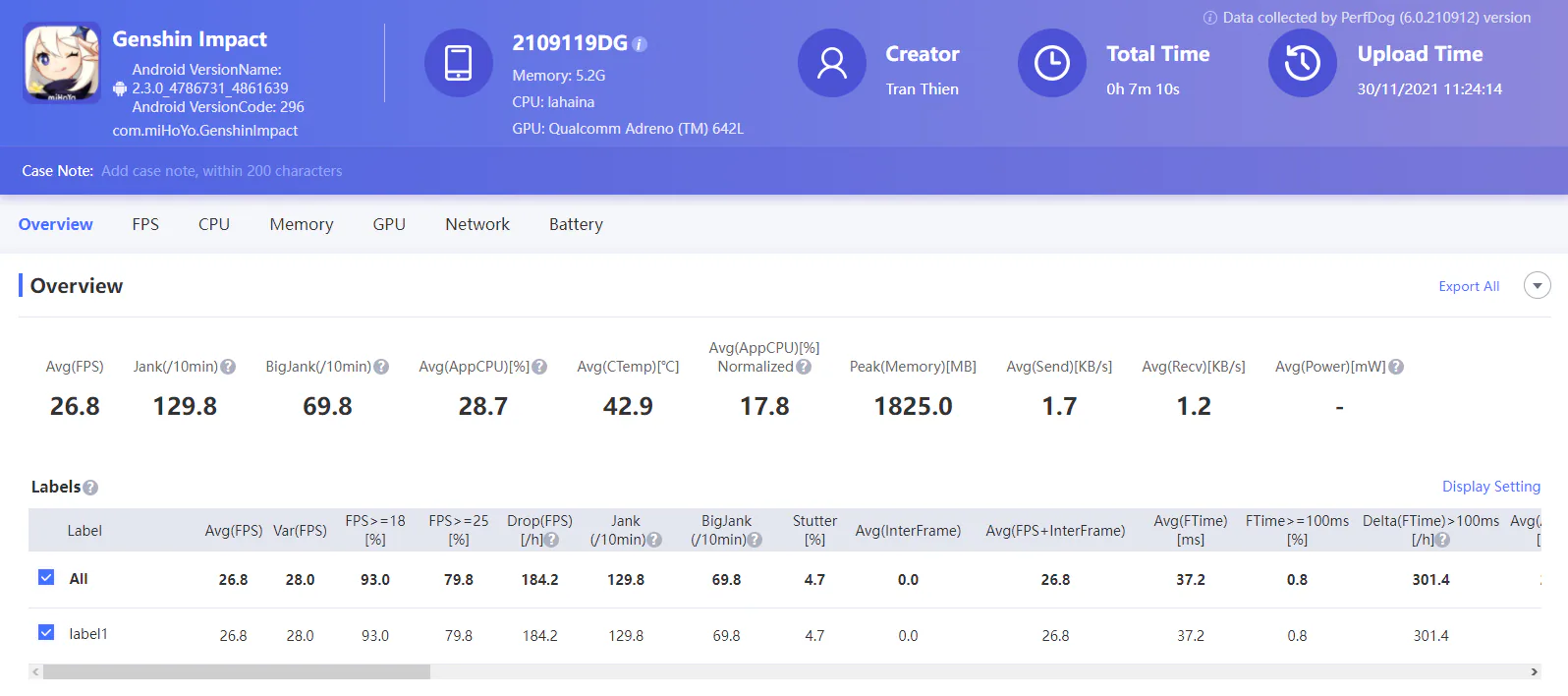Click the Avg(Send) value 1.7

click(x=1059, y=406)
